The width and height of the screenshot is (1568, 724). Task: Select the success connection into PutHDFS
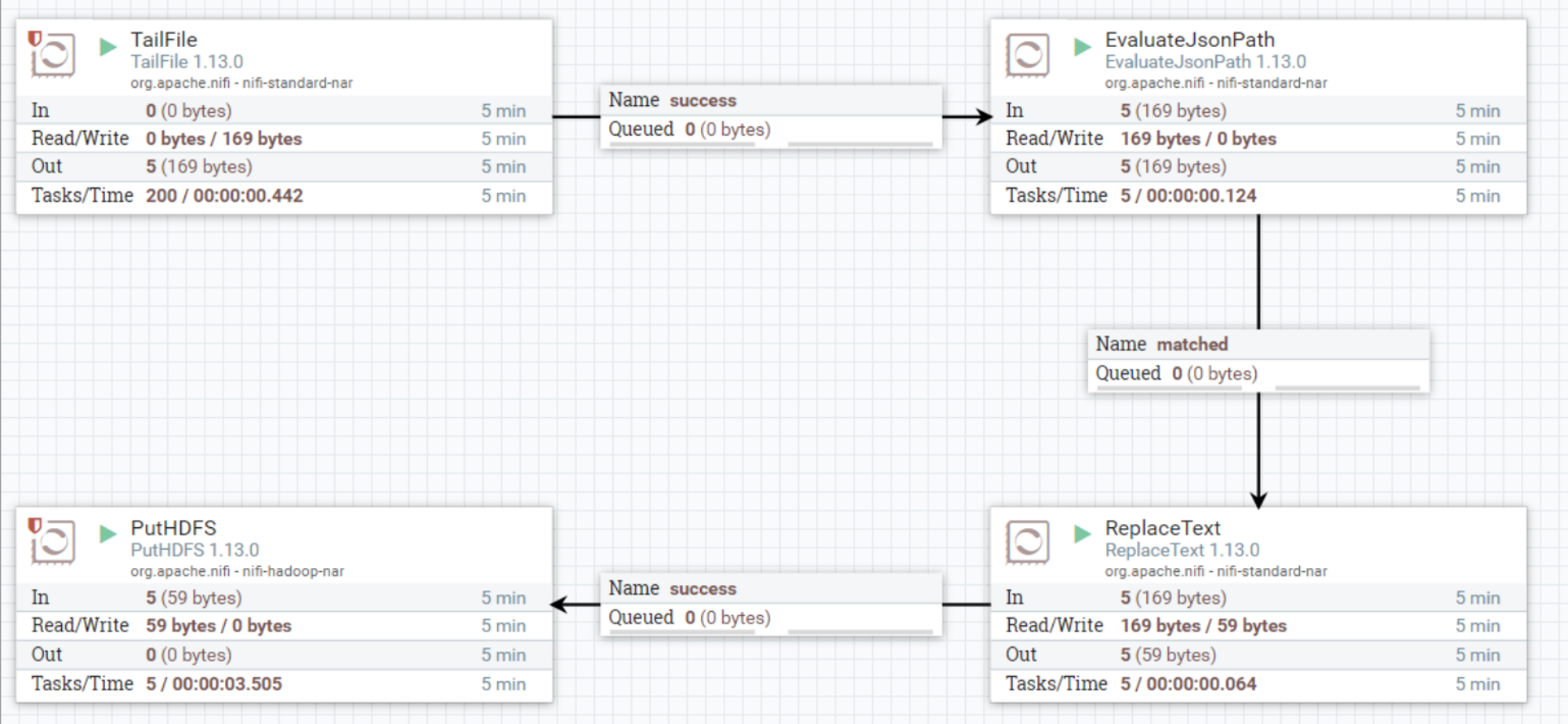[771, 604]
